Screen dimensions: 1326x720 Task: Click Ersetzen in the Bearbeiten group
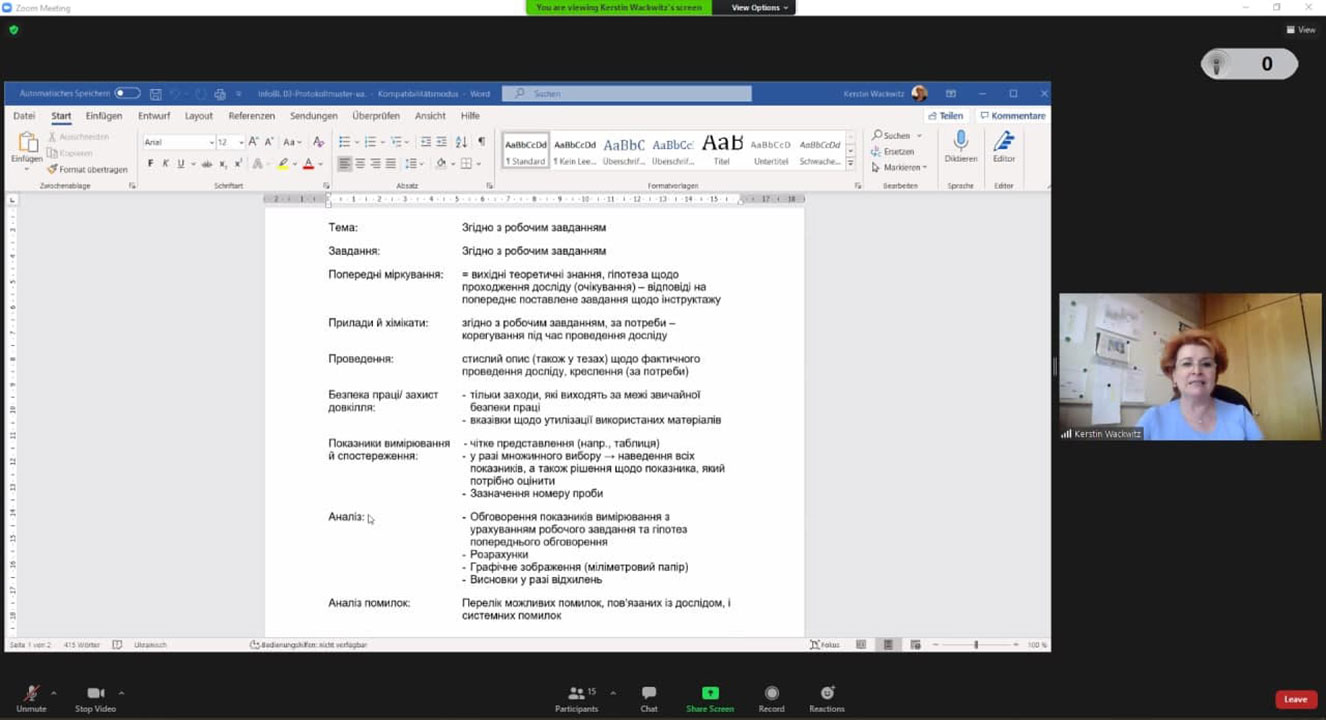893,152
